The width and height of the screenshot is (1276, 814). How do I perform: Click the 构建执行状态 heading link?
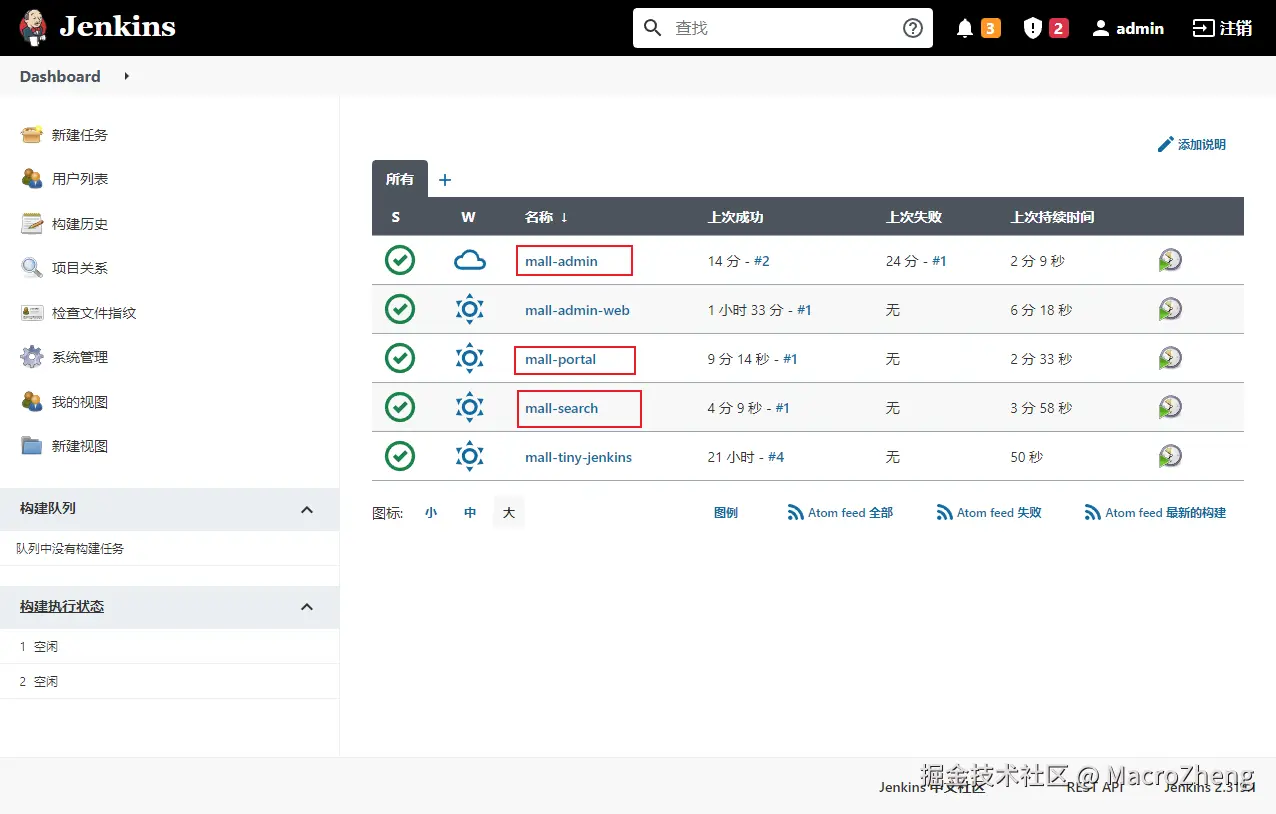point(62,607)
